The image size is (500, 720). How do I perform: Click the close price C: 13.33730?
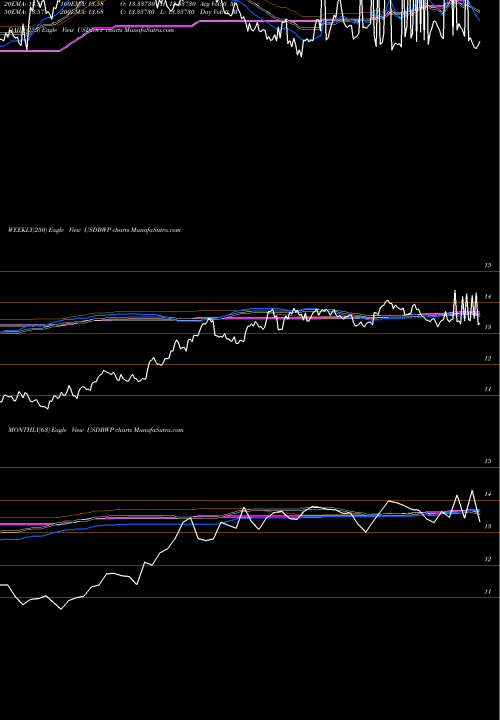pyautogui.click(x=137, y=12)
